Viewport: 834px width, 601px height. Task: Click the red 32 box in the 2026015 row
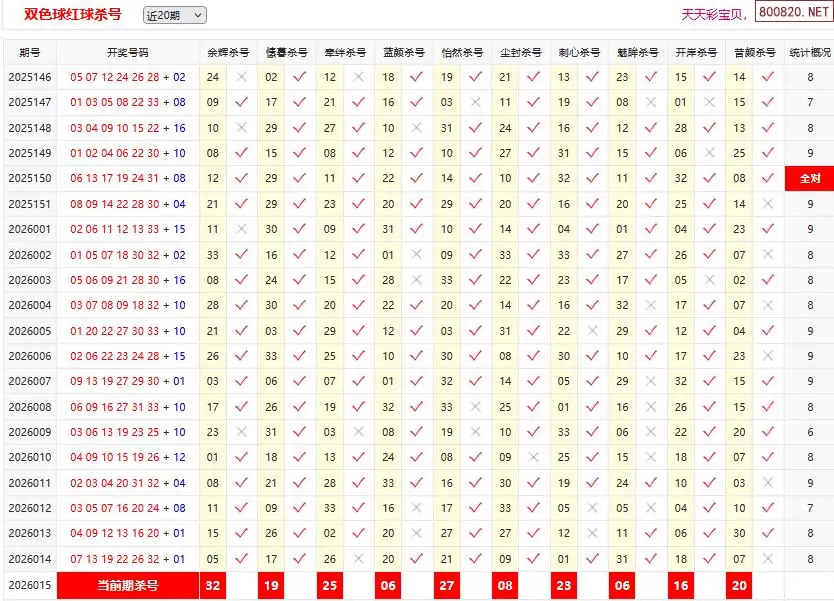click(x=212, y=585)
